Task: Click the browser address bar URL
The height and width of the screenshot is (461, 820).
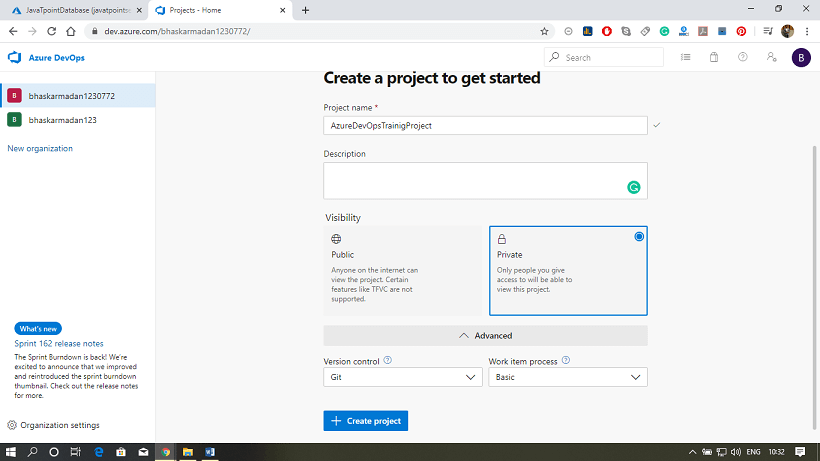Action: click(x=177, y=31)
